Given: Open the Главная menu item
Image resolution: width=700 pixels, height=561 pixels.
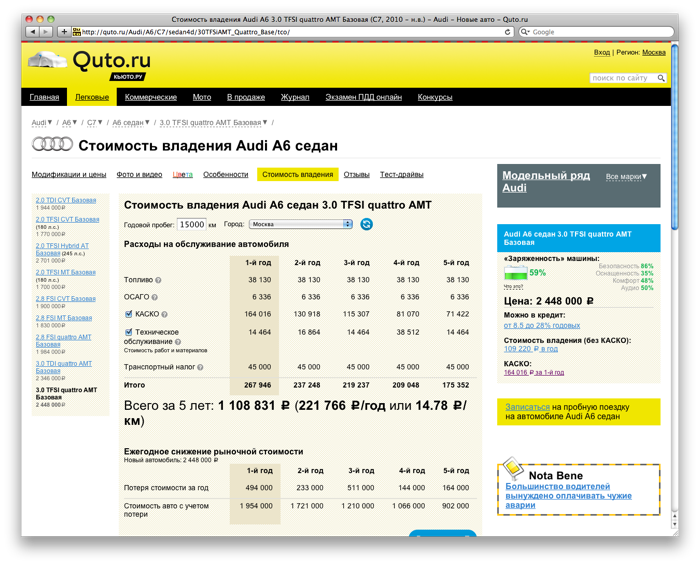Looking at the screenshot, I should click(44, 97).
